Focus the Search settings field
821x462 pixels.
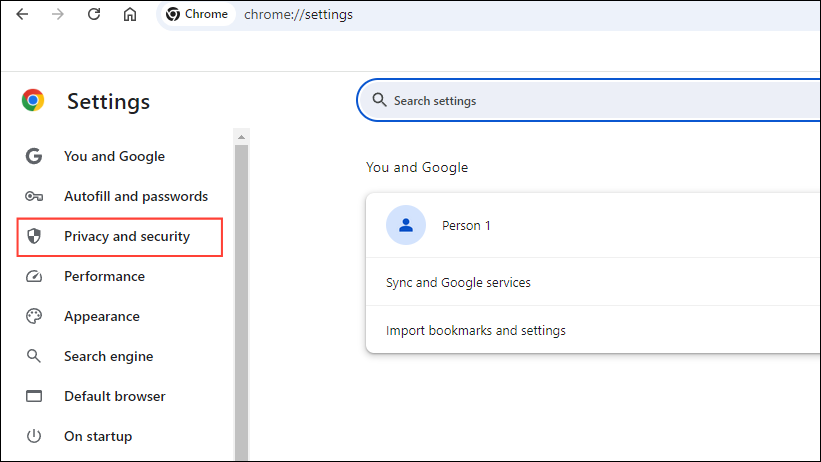589,100
